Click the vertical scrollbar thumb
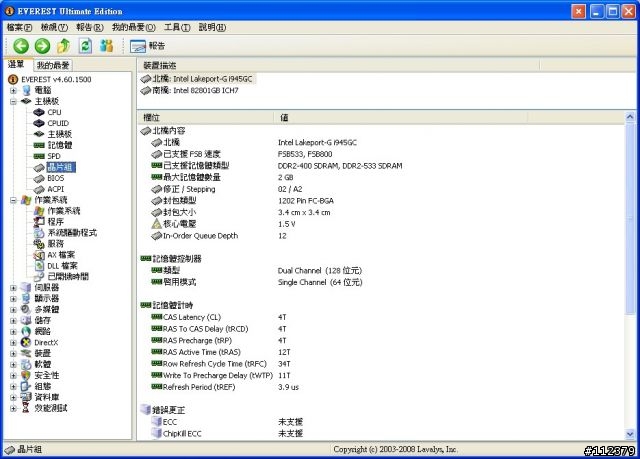 tap(630, 218)
